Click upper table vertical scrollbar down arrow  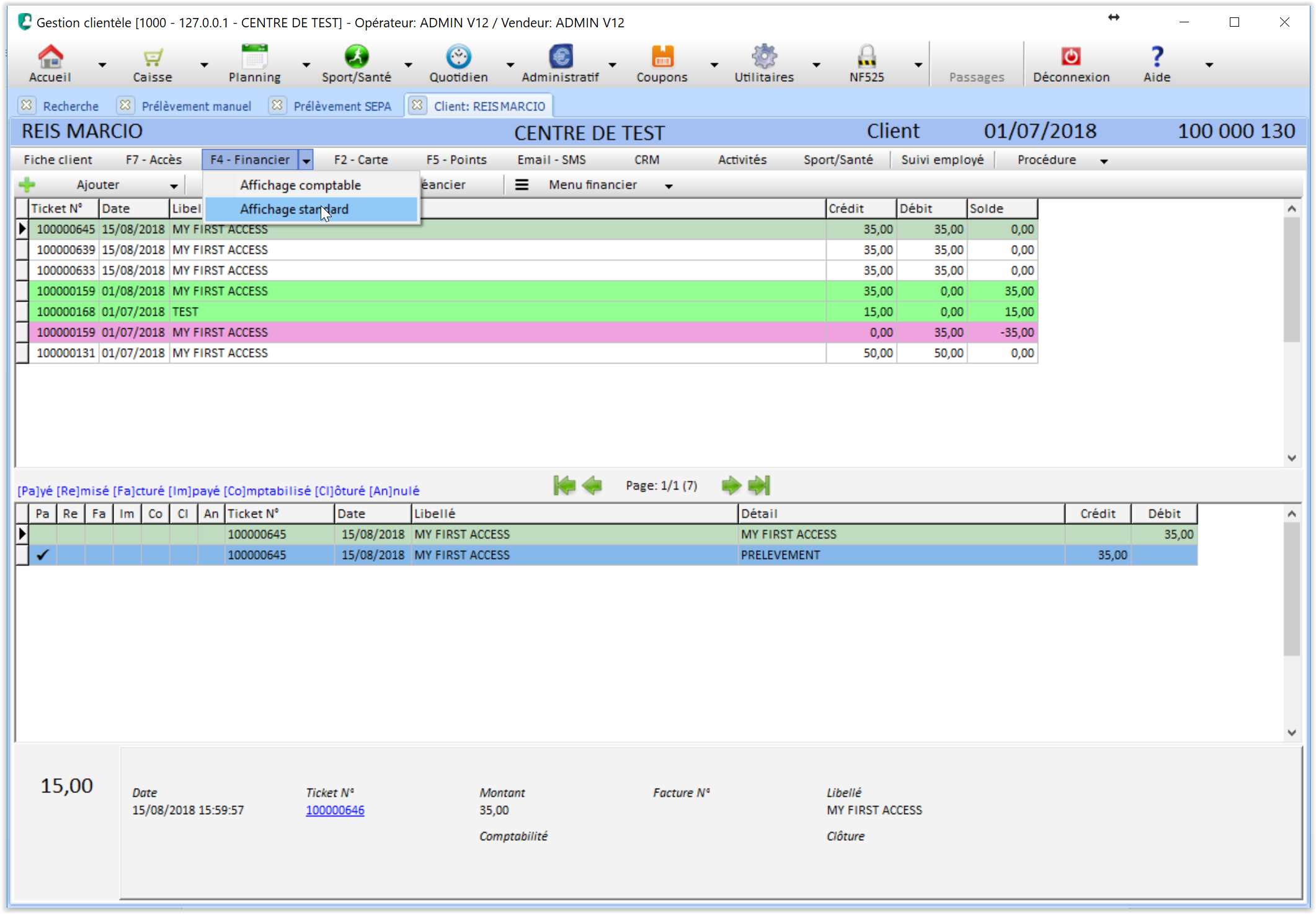point(1292,458)
